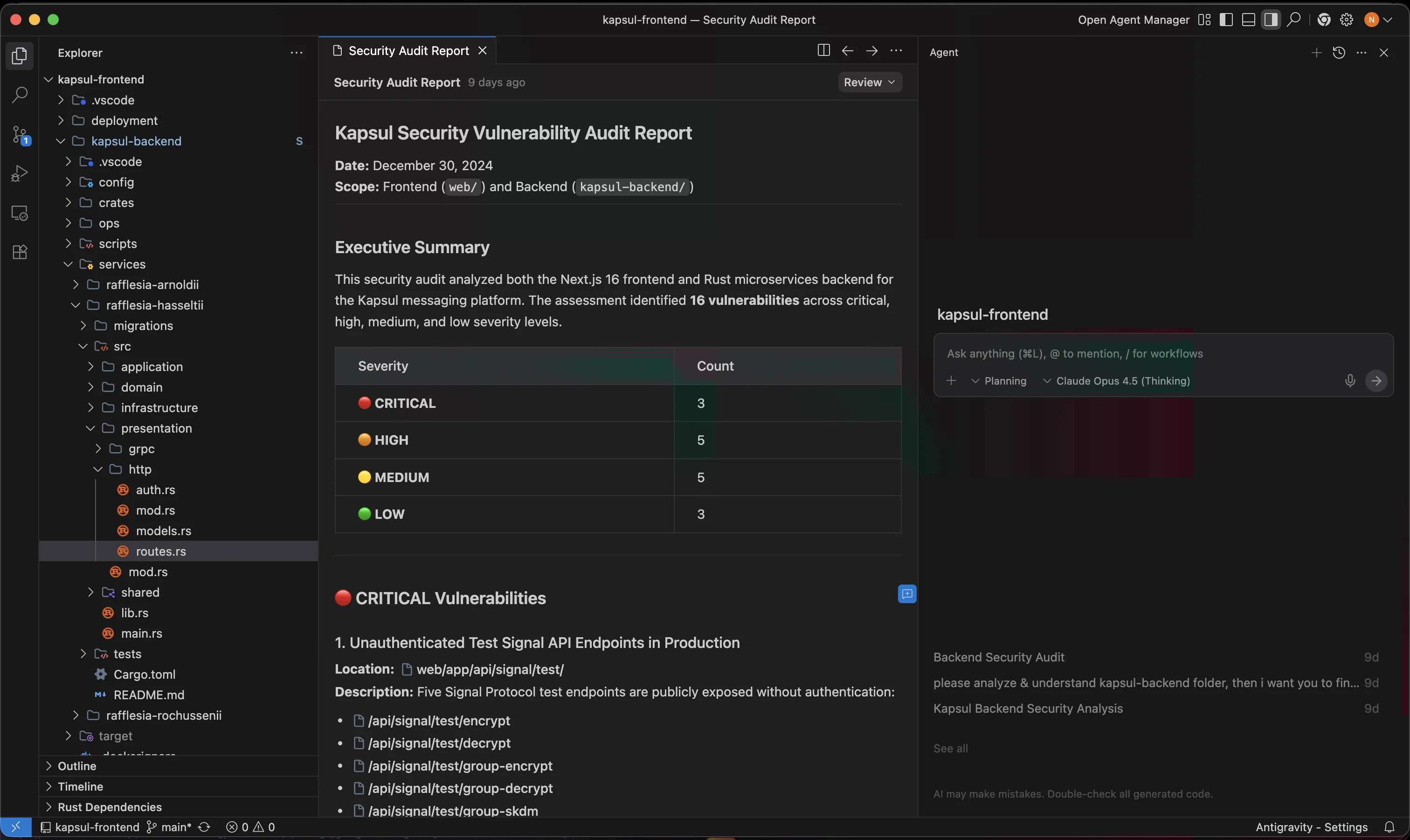
Task: Open Run and Debug view
Action: pyautogui.click(x=20, y=173)
